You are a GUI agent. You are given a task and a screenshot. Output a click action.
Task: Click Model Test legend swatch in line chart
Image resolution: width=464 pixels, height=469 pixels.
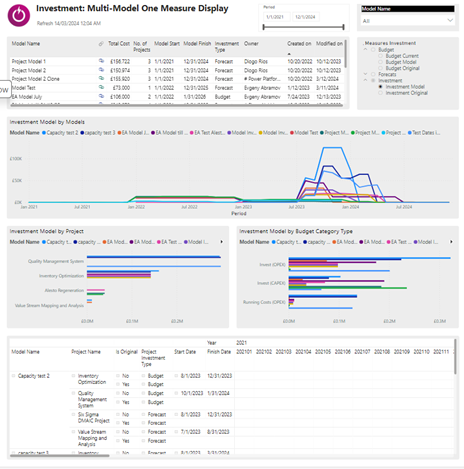tap(292, 133)
